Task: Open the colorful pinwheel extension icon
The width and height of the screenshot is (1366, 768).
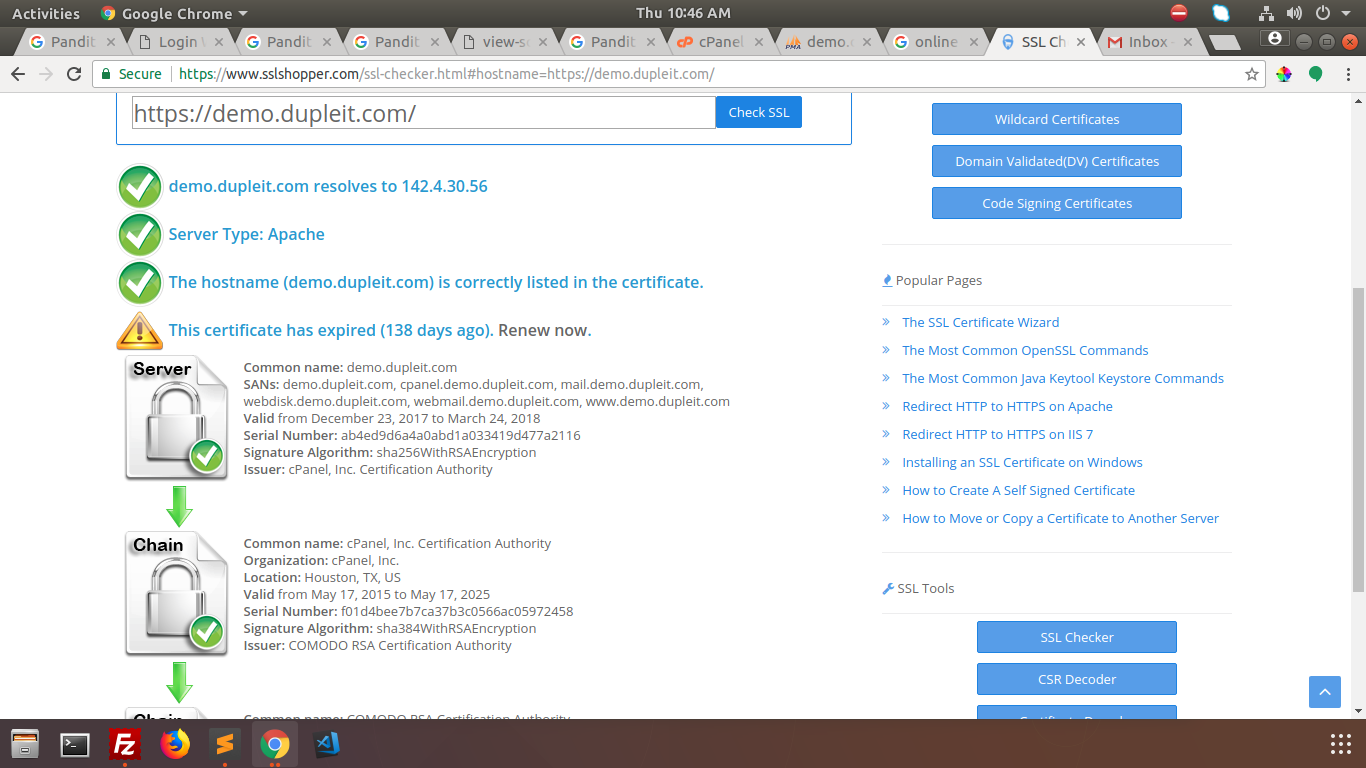Action: point(1284,74)
